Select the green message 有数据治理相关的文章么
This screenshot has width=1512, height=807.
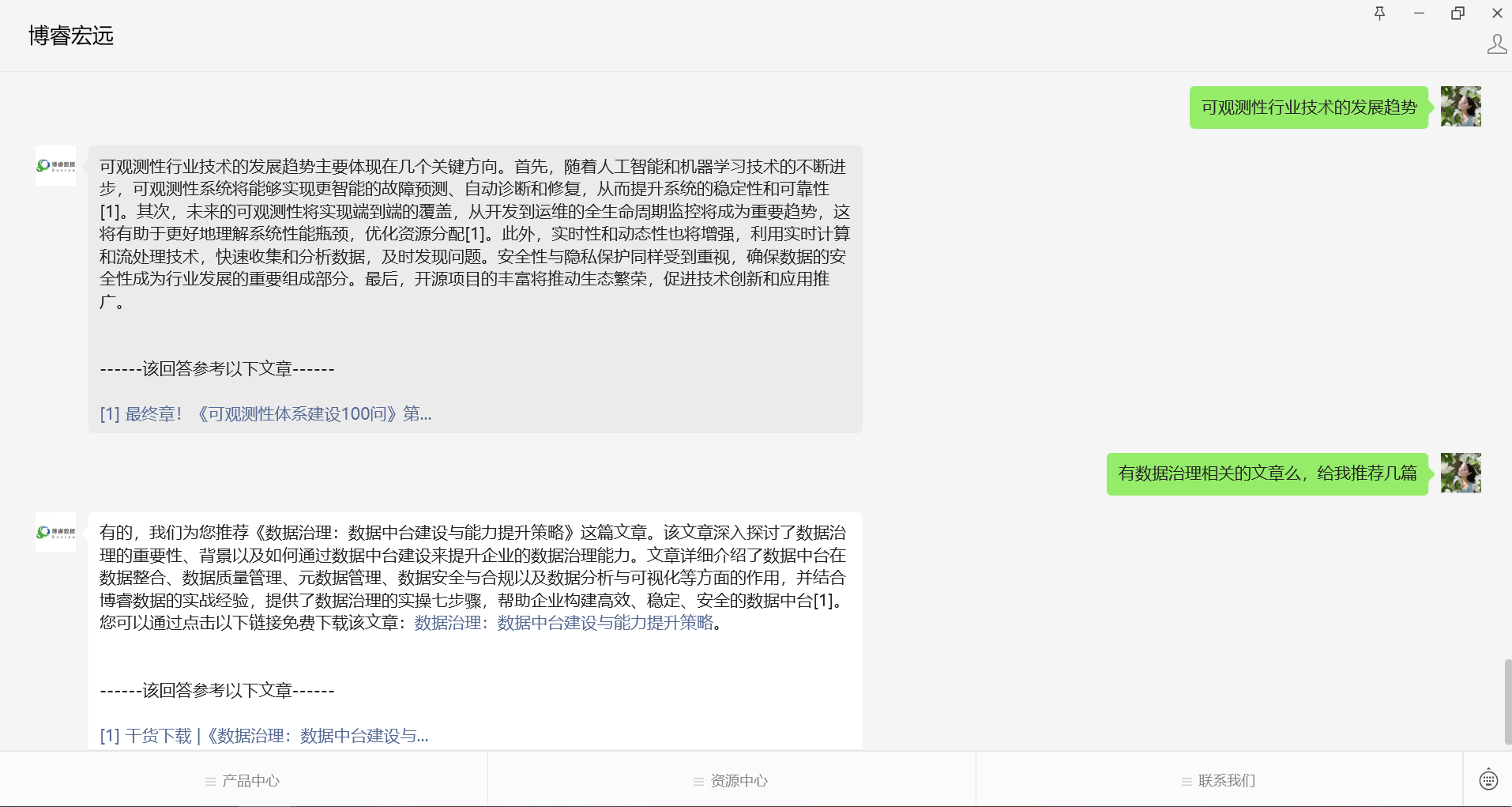click(x=1267, y=473)
